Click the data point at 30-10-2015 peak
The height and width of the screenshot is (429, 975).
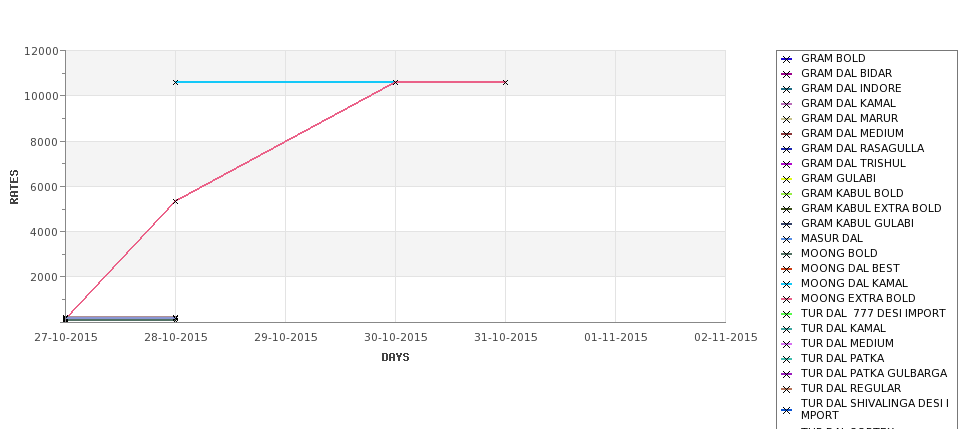coord(395,82)
